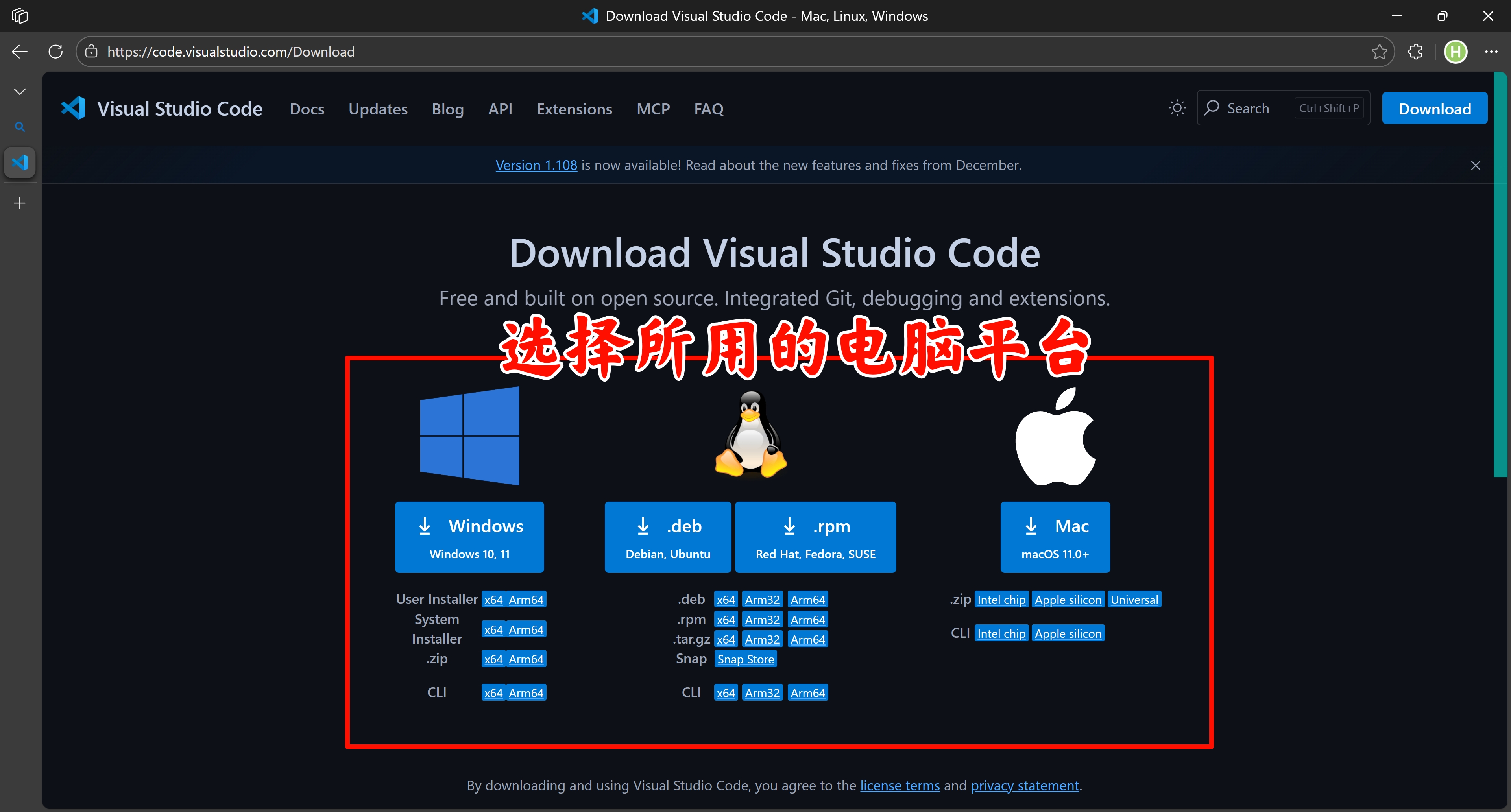Image resolution: width=1511 pixels, height=812 pixels.
Task: Open the Extensions nav item
Action: (574, 109)
